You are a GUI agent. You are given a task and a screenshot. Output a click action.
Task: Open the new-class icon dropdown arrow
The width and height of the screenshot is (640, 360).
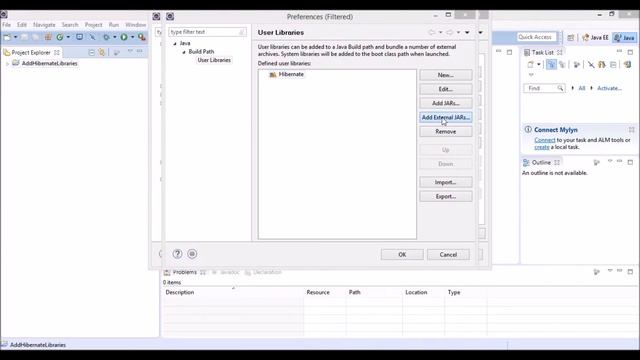tap(68, 37)
